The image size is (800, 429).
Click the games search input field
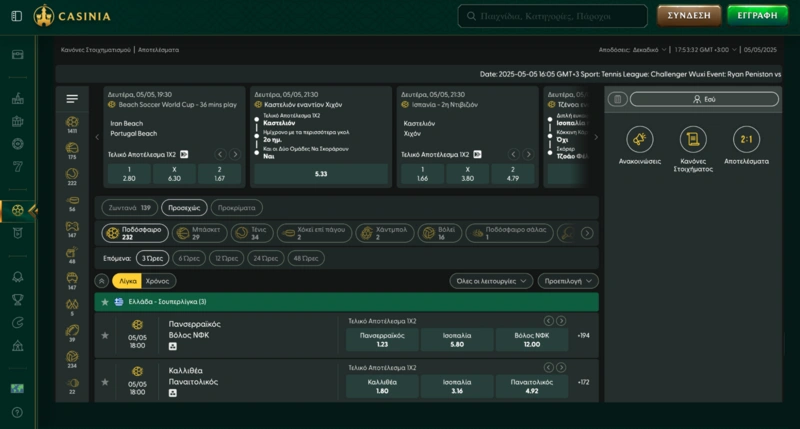tap(553, 16)
